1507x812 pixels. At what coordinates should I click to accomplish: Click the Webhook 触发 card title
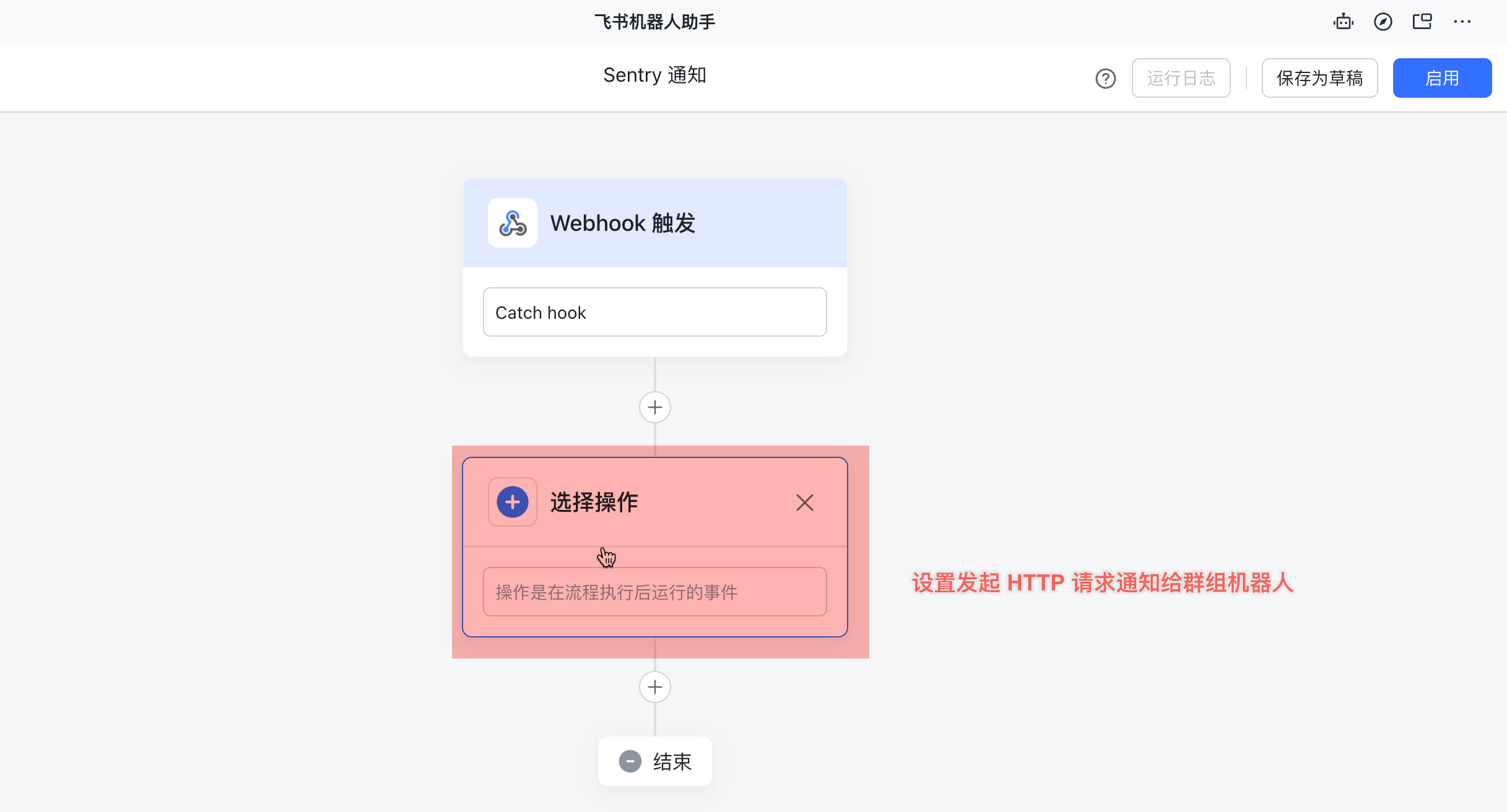tap(623, 223)
